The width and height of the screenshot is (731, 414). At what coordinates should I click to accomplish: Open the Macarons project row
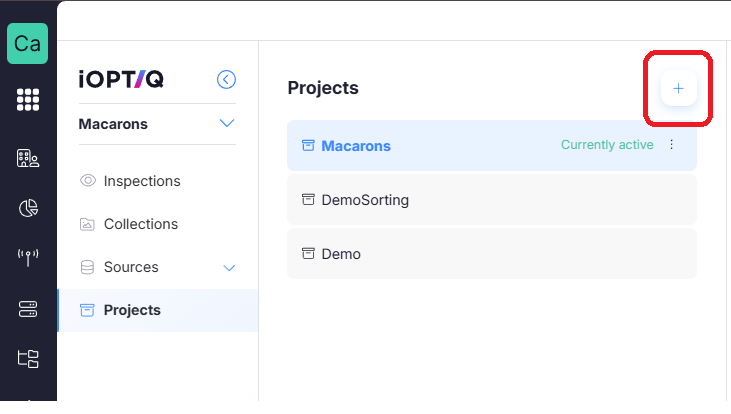tap(492, 145)
